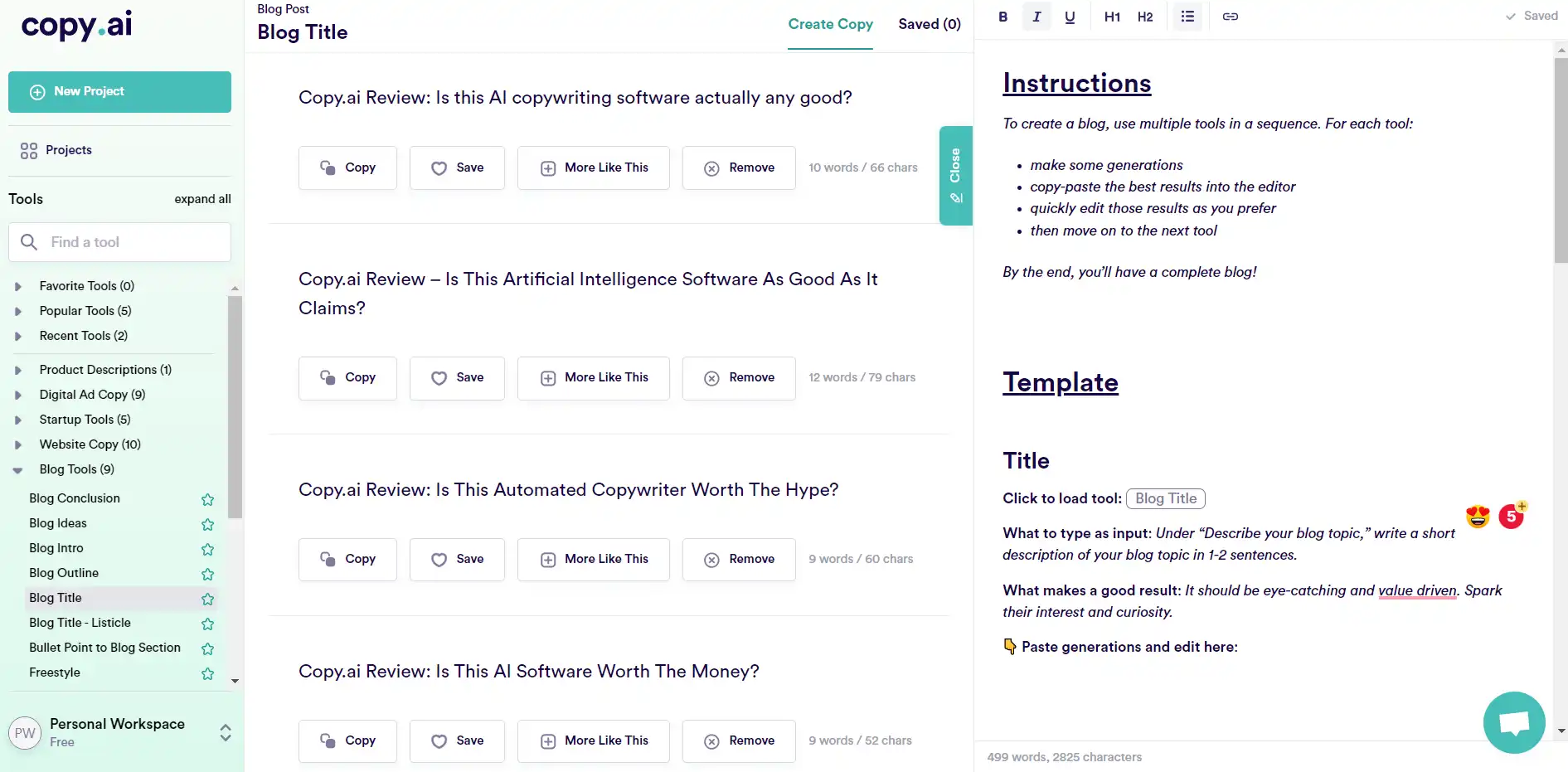1568x772 pixels.
Task: Open the chat support bubble
Action: [1514, 722]
